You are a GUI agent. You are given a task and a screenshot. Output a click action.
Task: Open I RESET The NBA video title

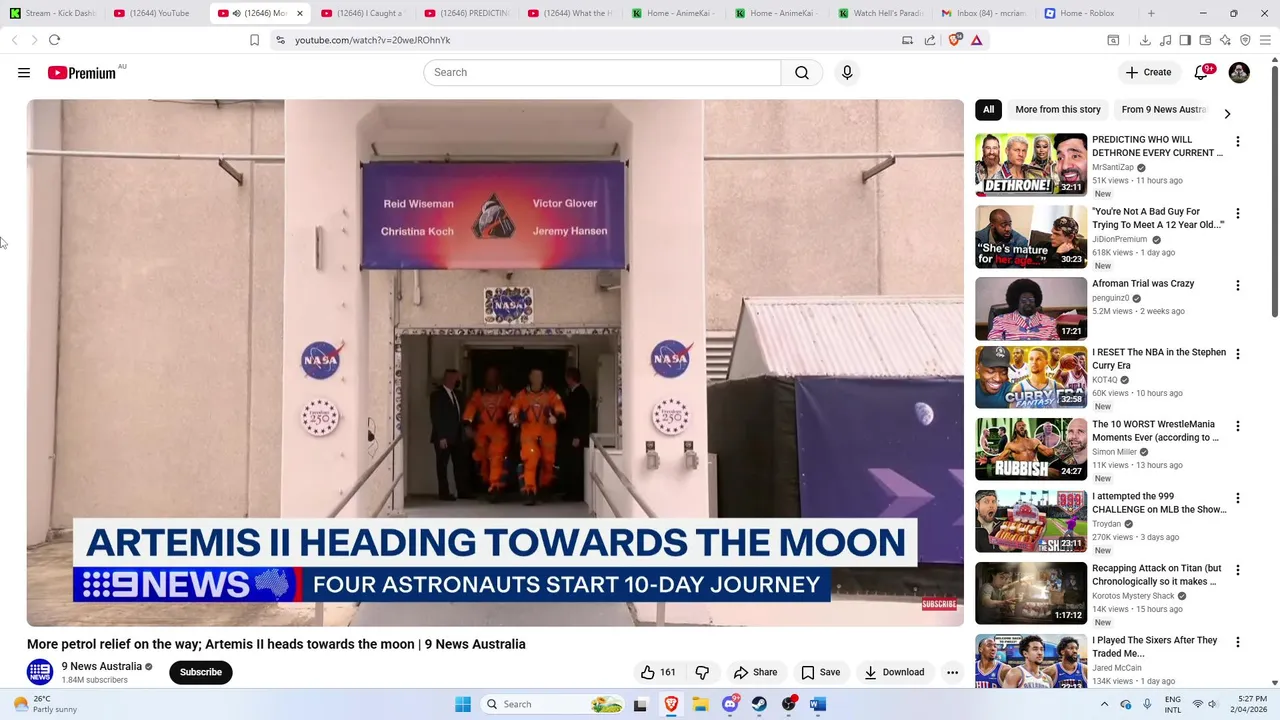click(x=1158, y=359)
